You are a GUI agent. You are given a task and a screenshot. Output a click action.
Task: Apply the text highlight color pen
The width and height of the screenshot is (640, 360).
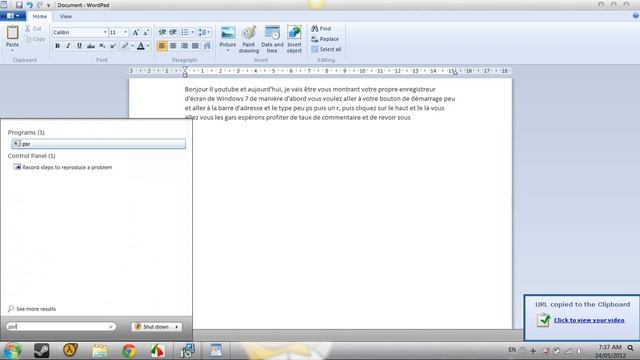[125, 46]
